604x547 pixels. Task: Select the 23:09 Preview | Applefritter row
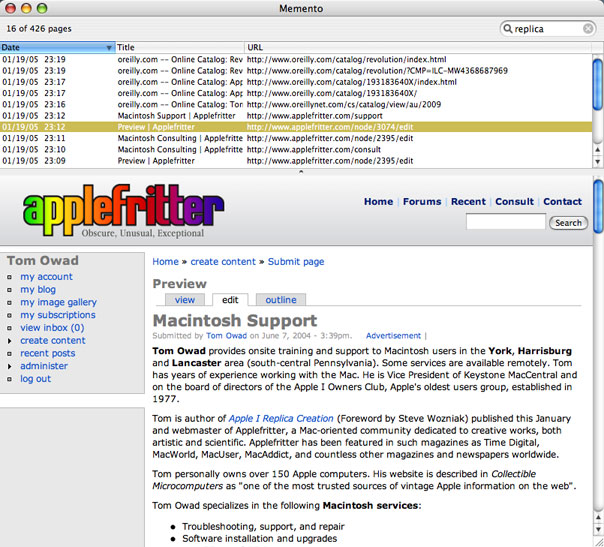(296, 161)
